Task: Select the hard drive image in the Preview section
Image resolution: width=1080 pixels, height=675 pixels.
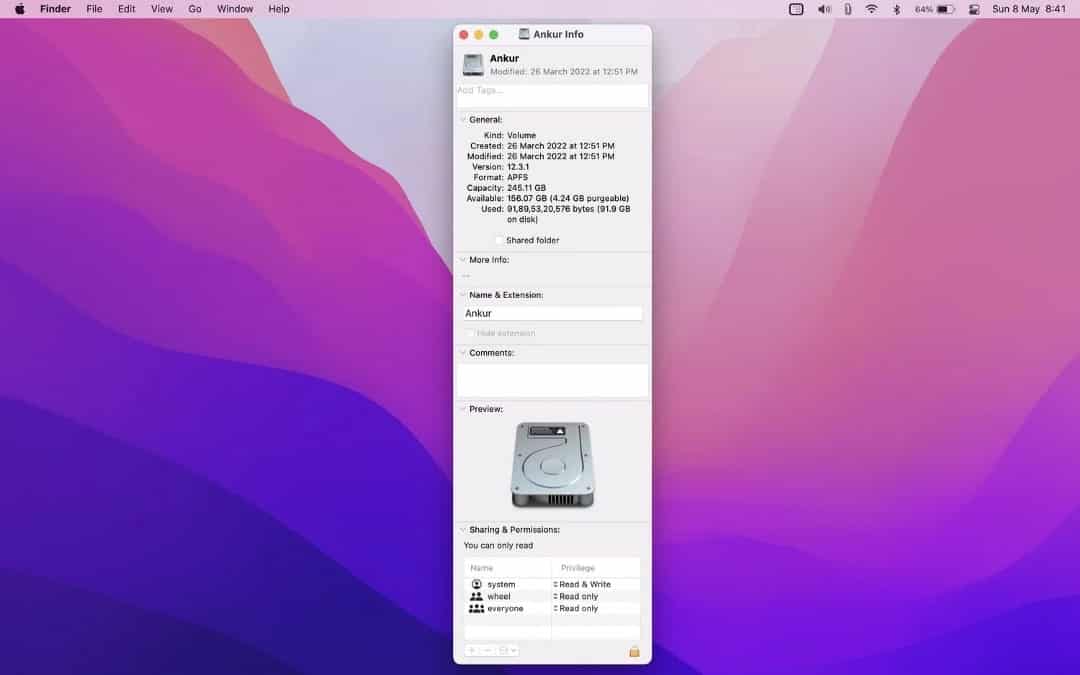Action: [552, 463]
